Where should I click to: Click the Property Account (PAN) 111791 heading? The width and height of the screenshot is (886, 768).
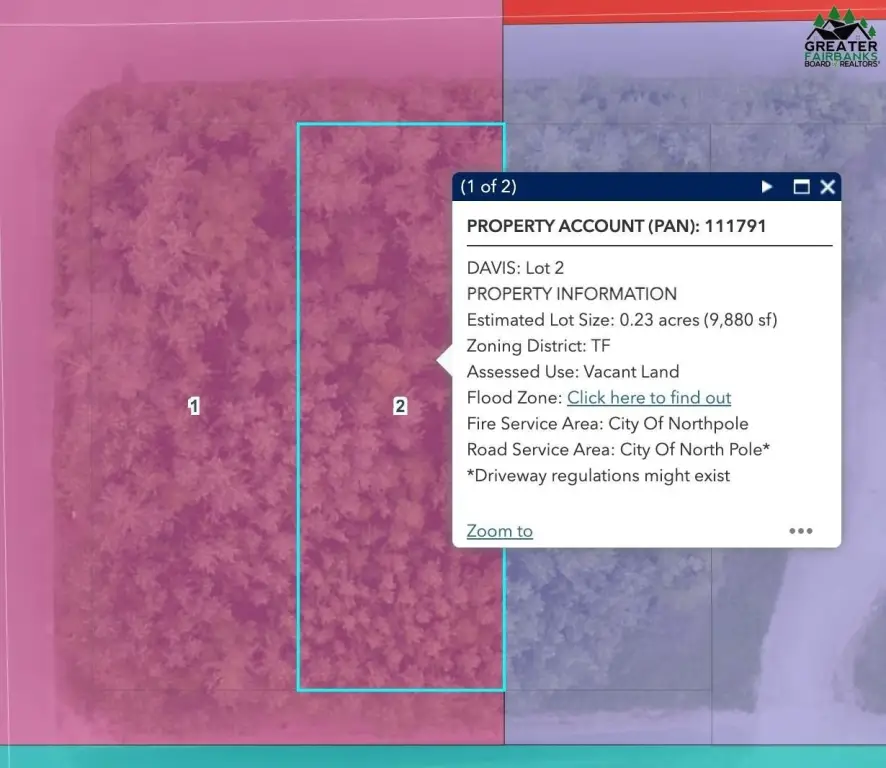coord(616,226)
